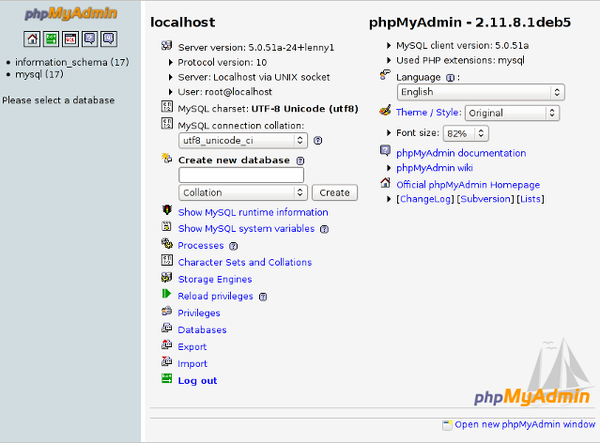Click the Create button
The height and width of the screenshot is (443, 600).
[x=335, y=193]
